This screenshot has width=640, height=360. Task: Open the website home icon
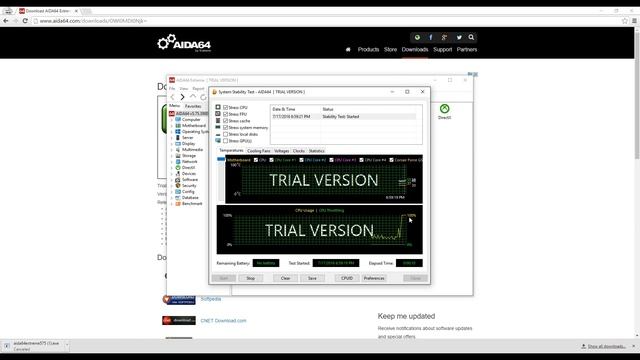(x=348, y=49)
